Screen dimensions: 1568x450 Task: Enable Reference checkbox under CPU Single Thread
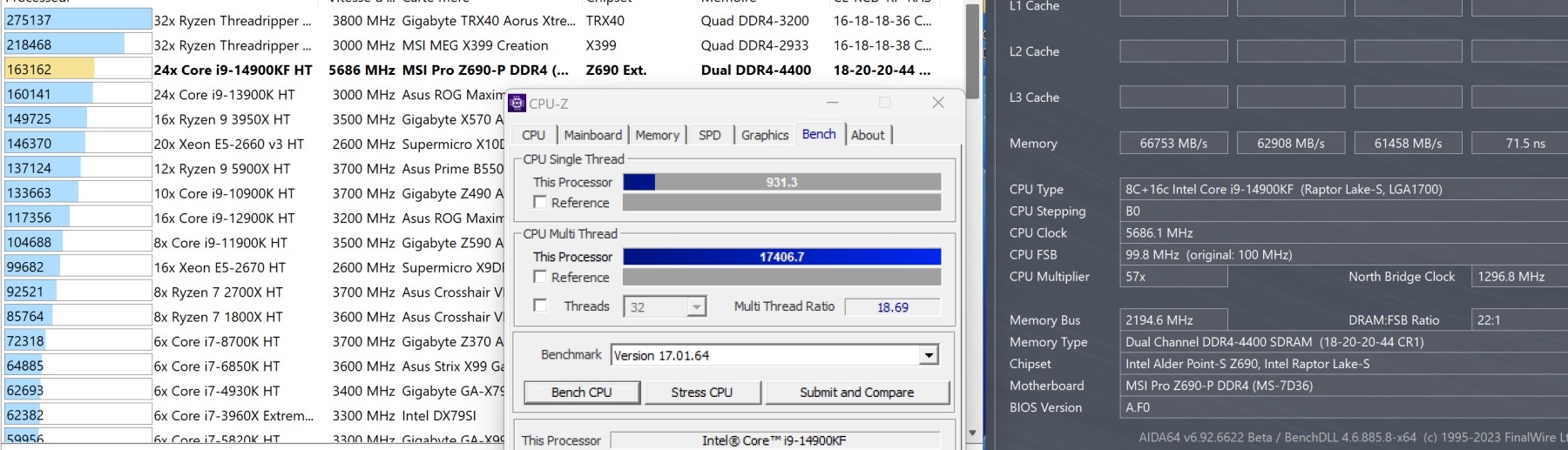pyautogui.click(x=540, y=203)
